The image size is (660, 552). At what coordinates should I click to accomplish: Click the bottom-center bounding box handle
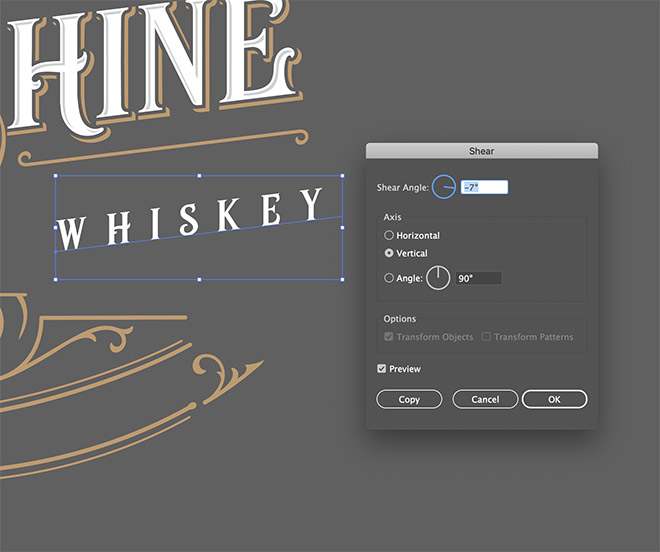(x=199, y=280)
